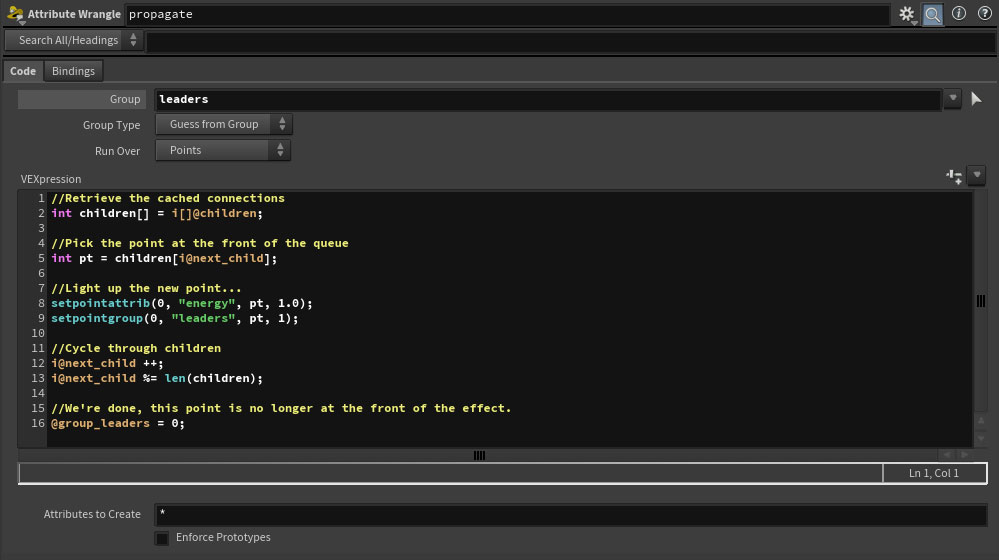This screenshot has height=560, width=999.
Task: Click the parameter search input field
Action: tap(571, 41)
